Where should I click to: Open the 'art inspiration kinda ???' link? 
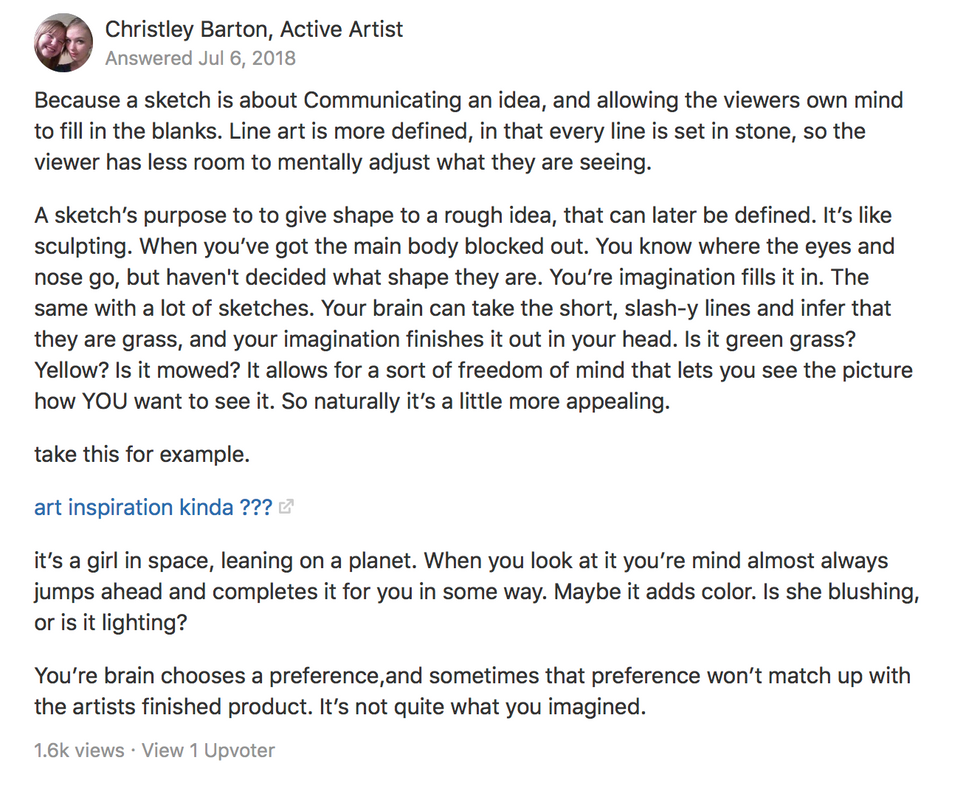[153, 507]
